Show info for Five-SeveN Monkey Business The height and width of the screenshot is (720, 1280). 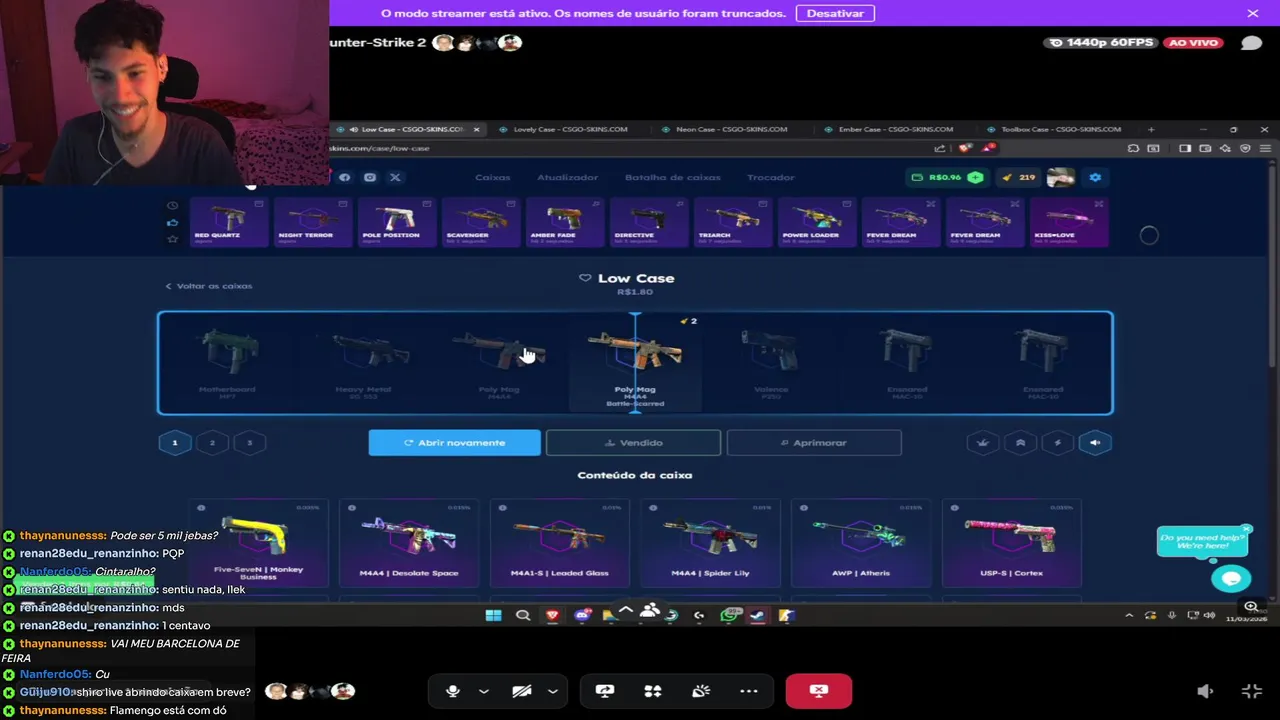(x=201, y=508)
